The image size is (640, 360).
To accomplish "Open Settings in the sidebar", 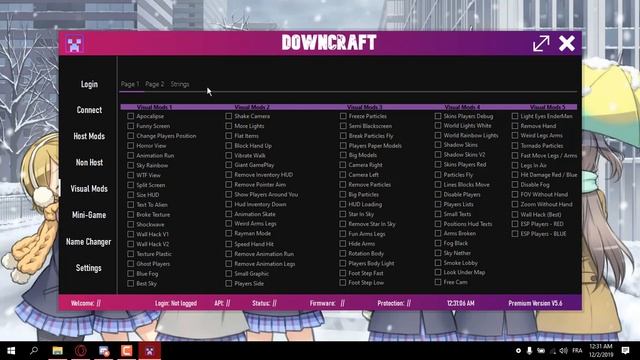I will tap(89, 268).
